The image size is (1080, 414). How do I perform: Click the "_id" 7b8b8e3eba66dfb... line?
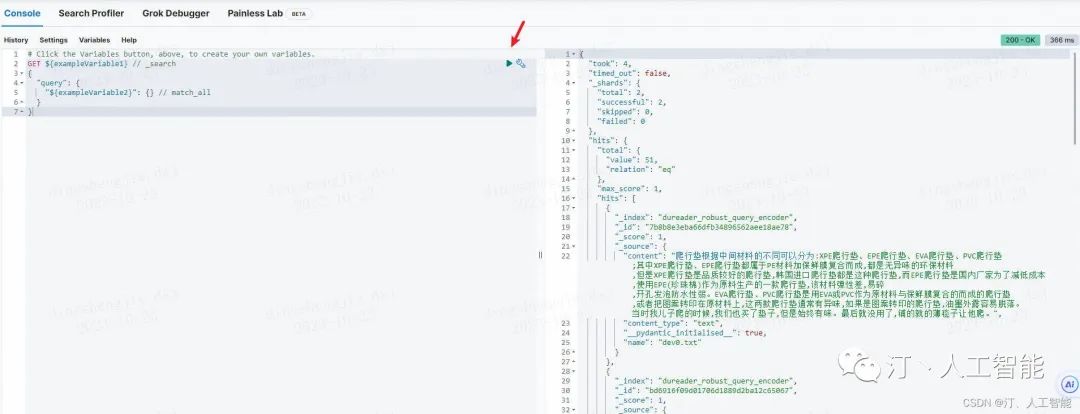(x=706, y=227)
